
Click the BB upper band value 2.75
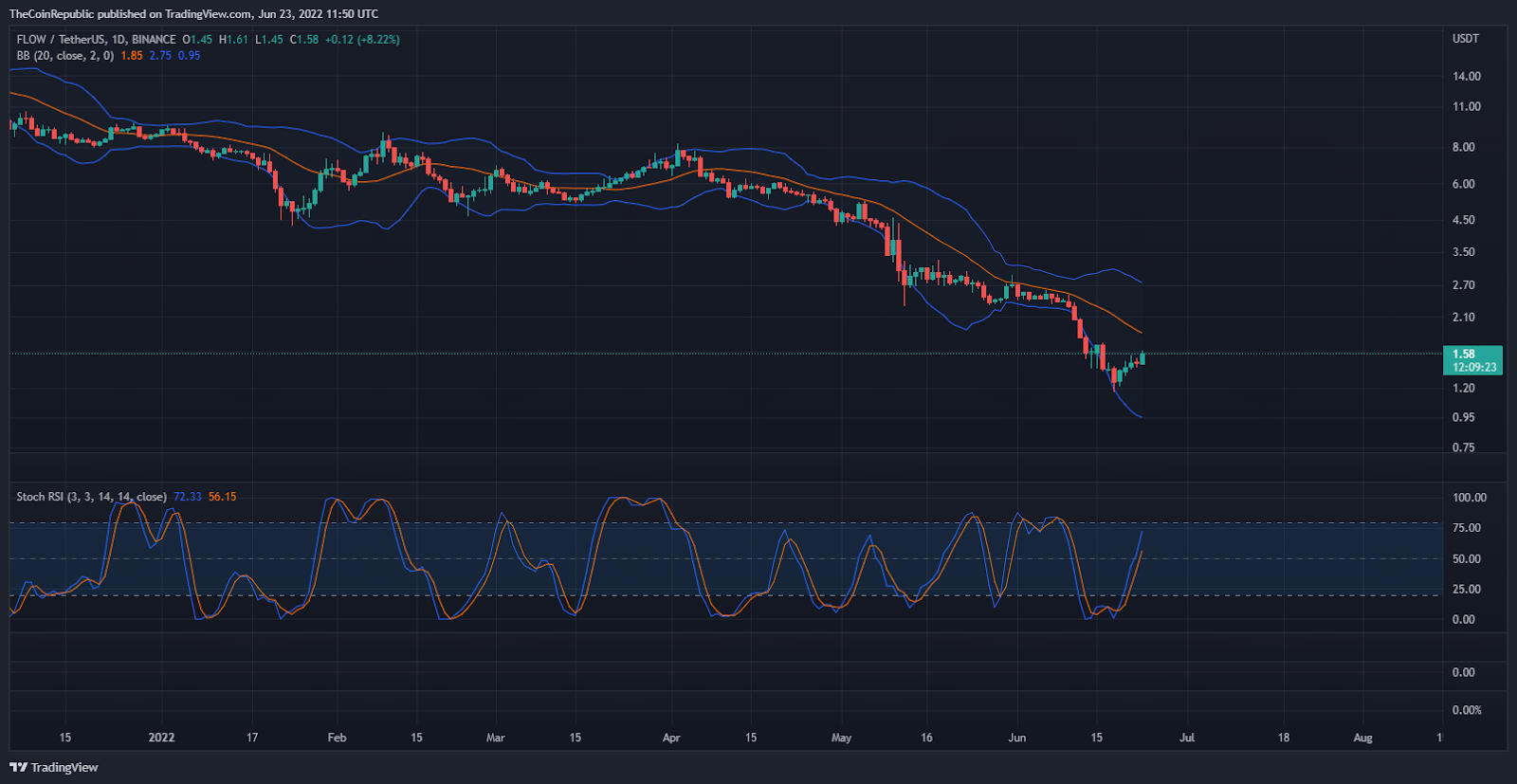pyautogui.click(x=160, y=56)
